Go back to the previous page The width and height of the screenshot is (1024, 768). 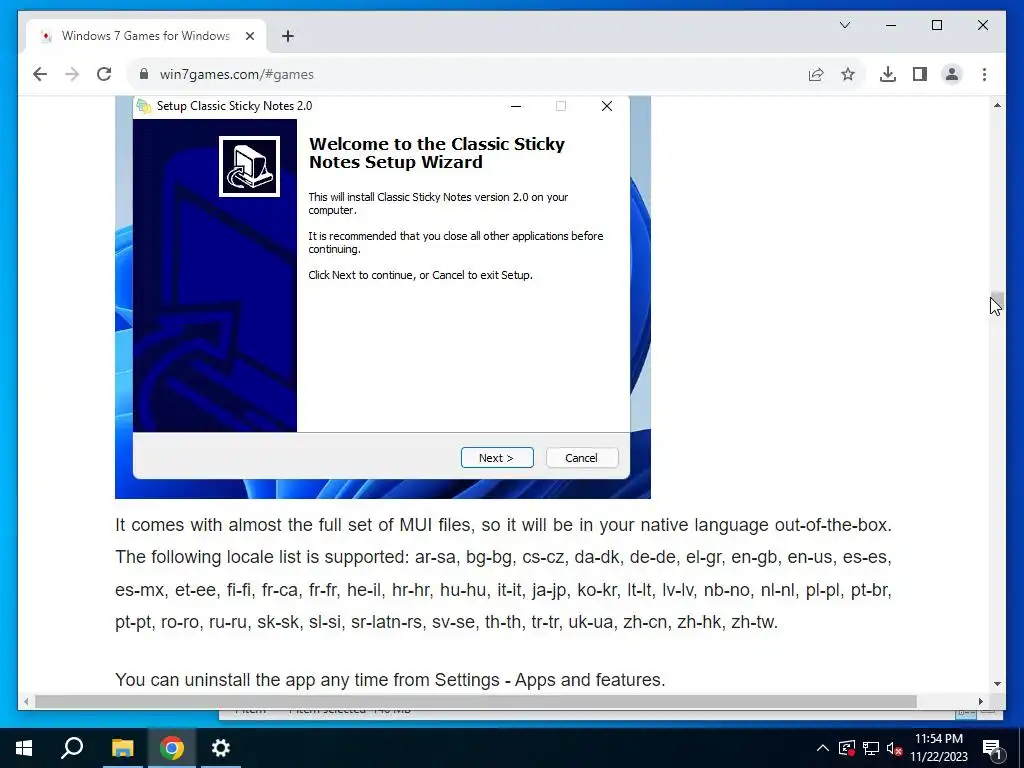coord(40,74)
